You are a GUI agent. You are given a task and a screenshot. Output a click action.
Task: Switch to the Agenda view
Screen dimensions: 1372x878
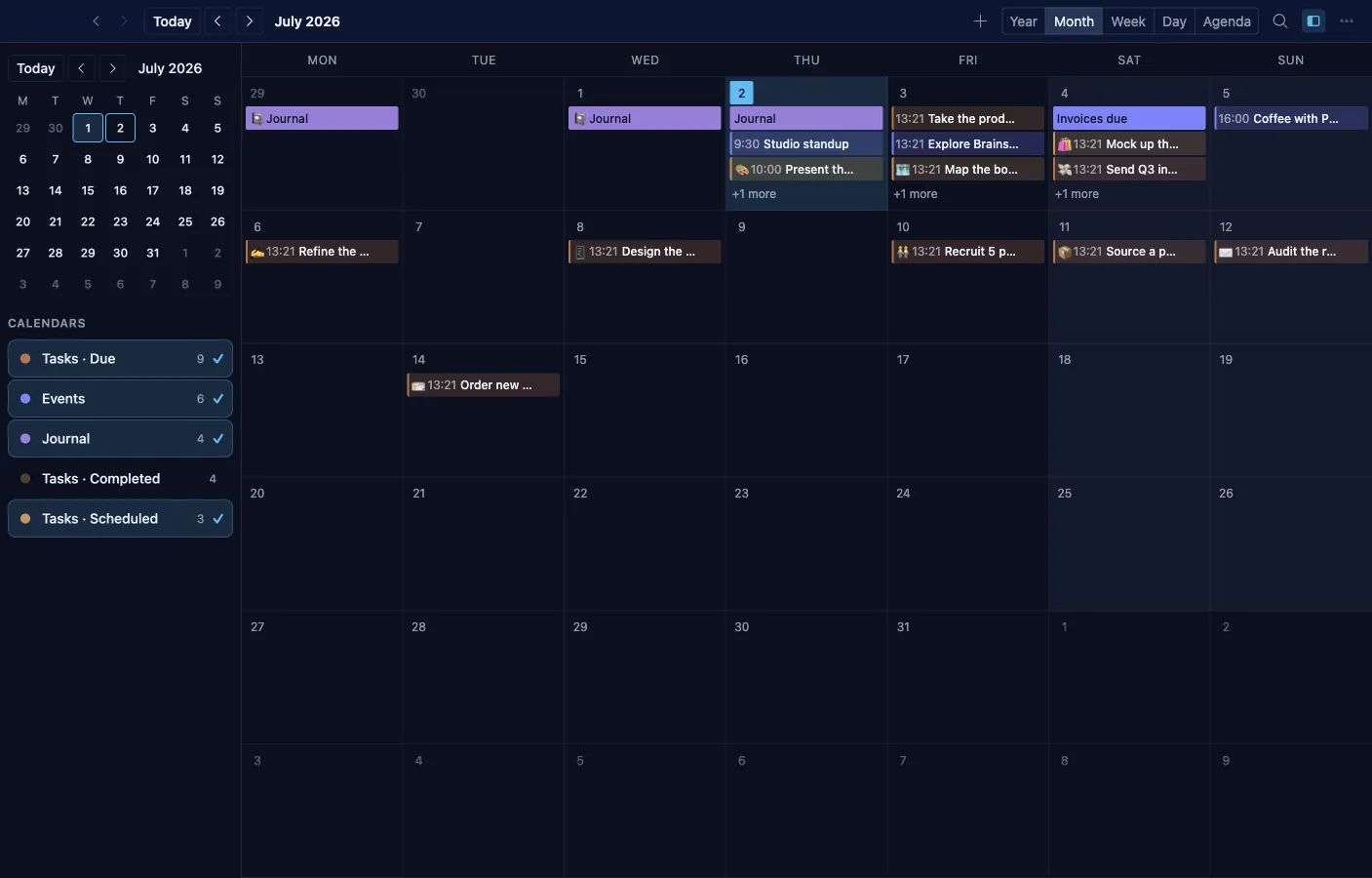coord(1227,20)
